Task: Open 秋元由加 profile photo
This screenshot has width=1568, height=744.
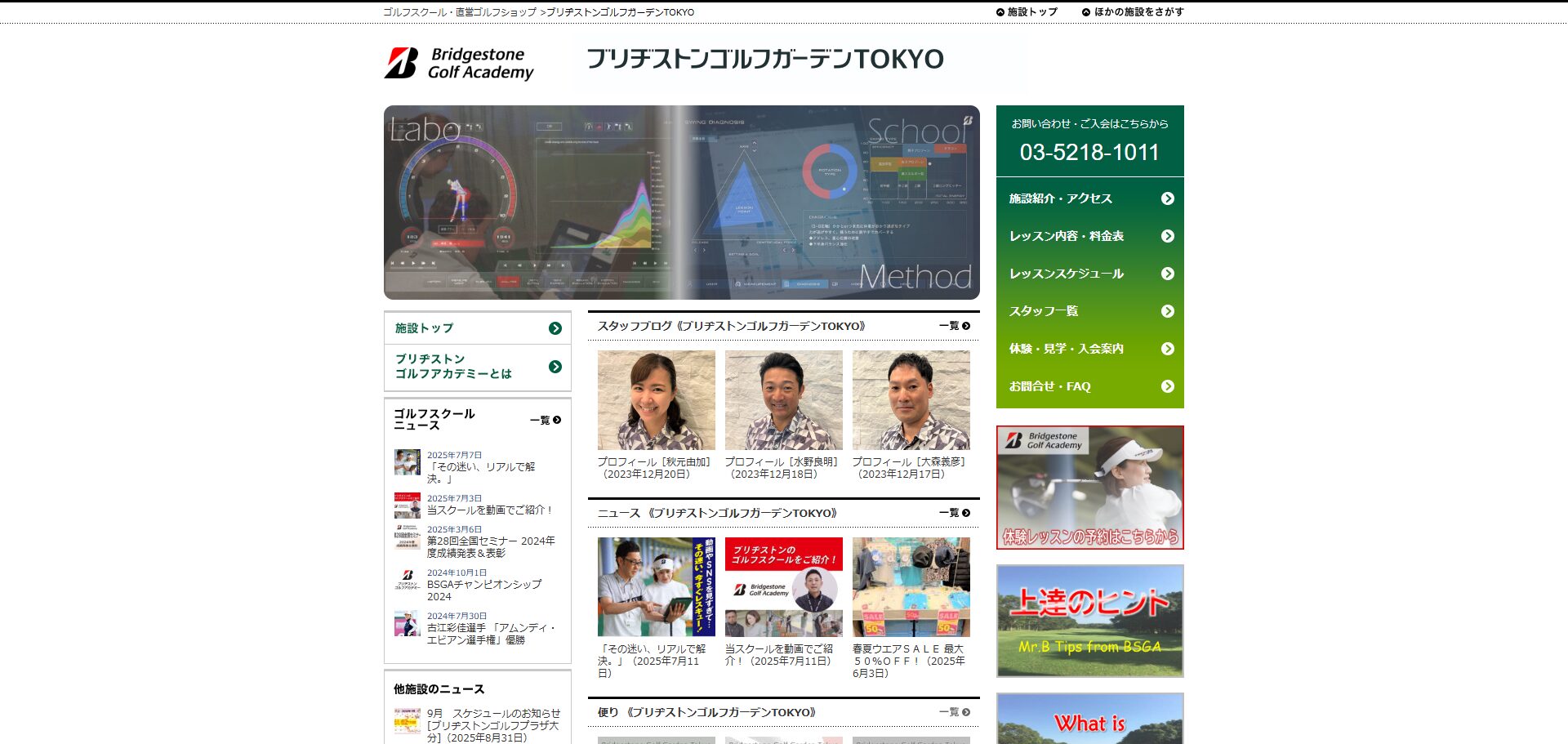Action: tap(656, 400)
